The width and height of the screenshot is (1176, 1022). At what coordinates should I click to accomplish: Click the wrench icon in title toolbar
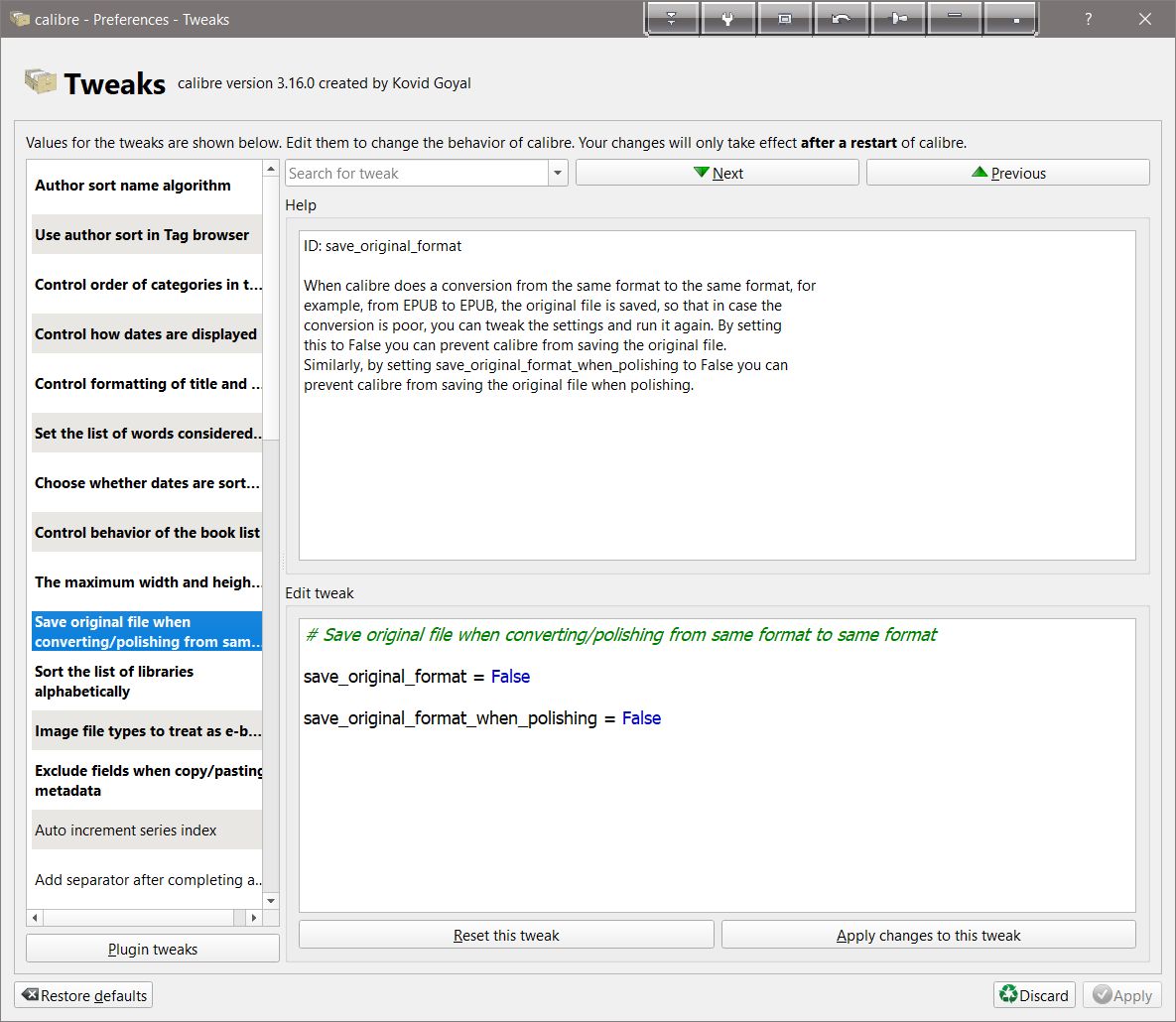click(x=727, y=19)
